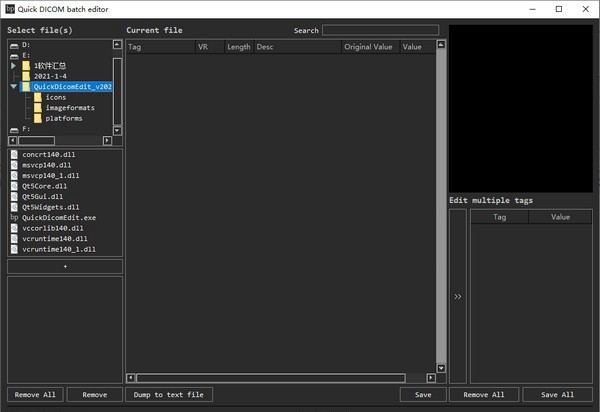
Task: Click the vcruntime140.dll file icon
Action: pyautogui.click(x=14, y=239)
